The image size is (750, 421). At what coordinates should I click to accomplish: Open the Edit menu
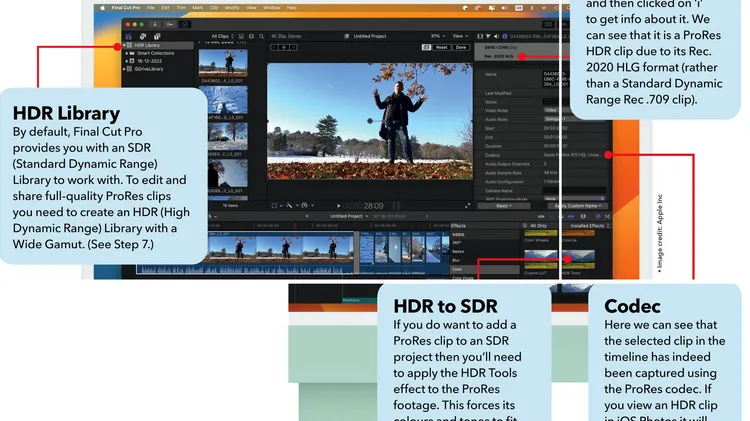coord(165,8)
